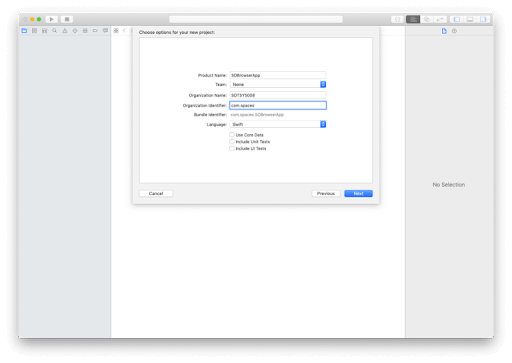This screenshot has width=512, height=363.
Task: Open the Breakpoint navigator
Action: click(95, 31)
